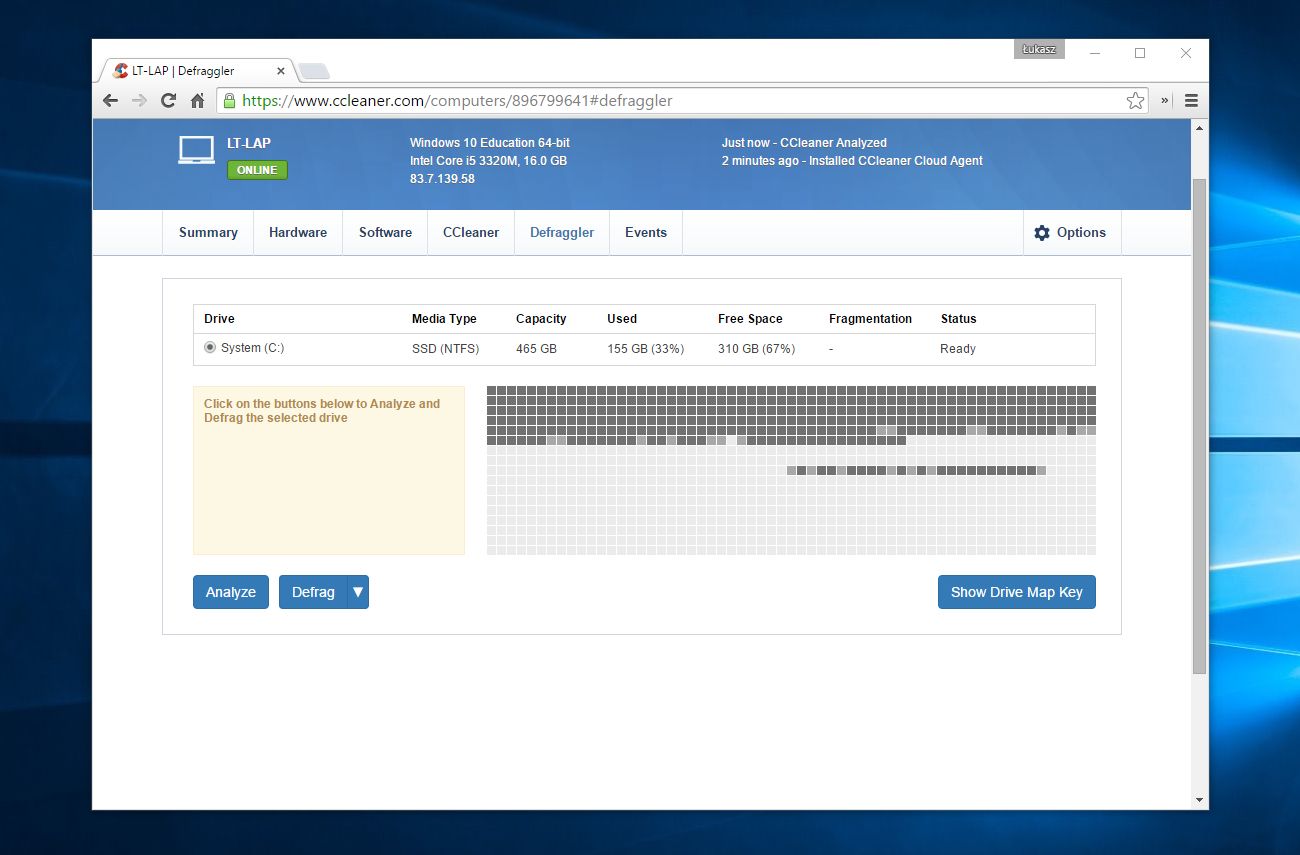
Task: Click the page vertical scrollbar thumb
Action: tap(1200, 426)
